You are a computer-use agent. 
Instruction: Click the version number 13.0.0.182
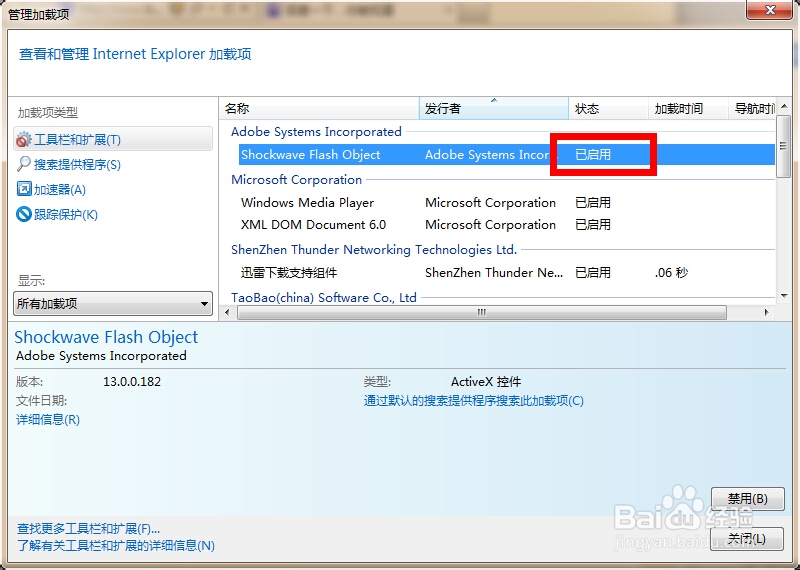[132, 382]
